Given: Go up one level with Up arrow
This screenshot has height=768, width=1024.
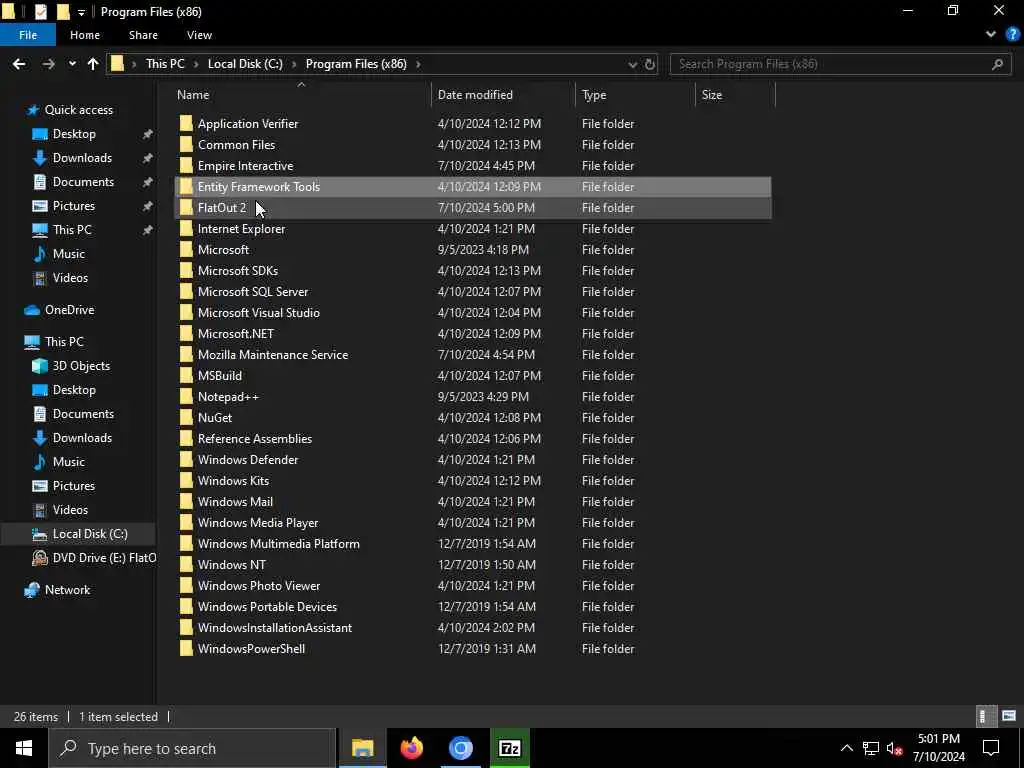Looking at the screenshot, I should 93,64.
